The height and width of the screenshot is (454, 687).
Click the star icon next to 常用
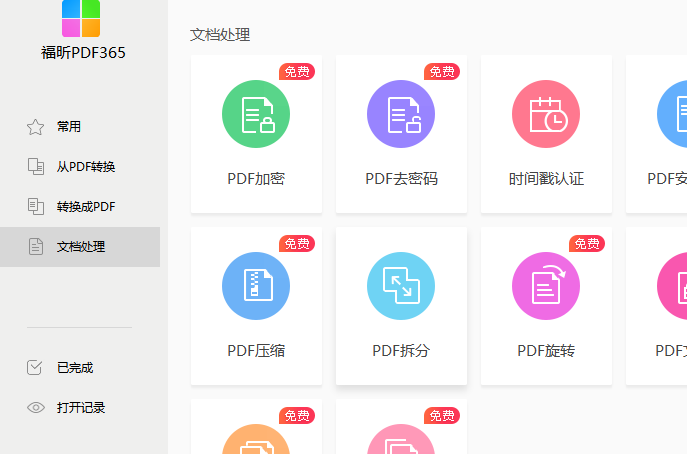[x=35, y=127]
